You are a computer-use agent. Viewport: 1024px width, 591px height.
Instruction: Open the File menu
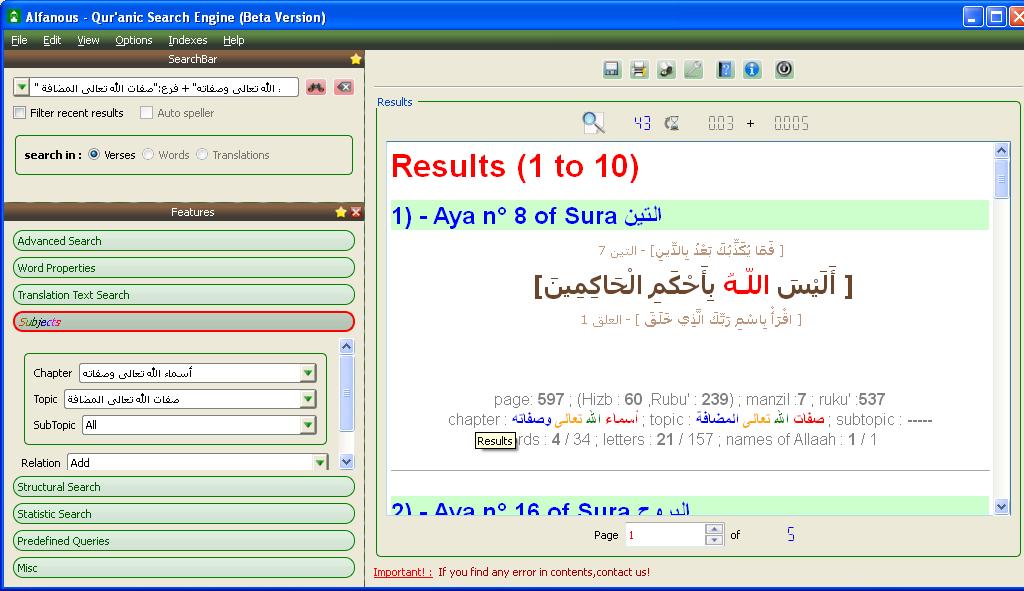pyautogui.click(x=19, y=40)
